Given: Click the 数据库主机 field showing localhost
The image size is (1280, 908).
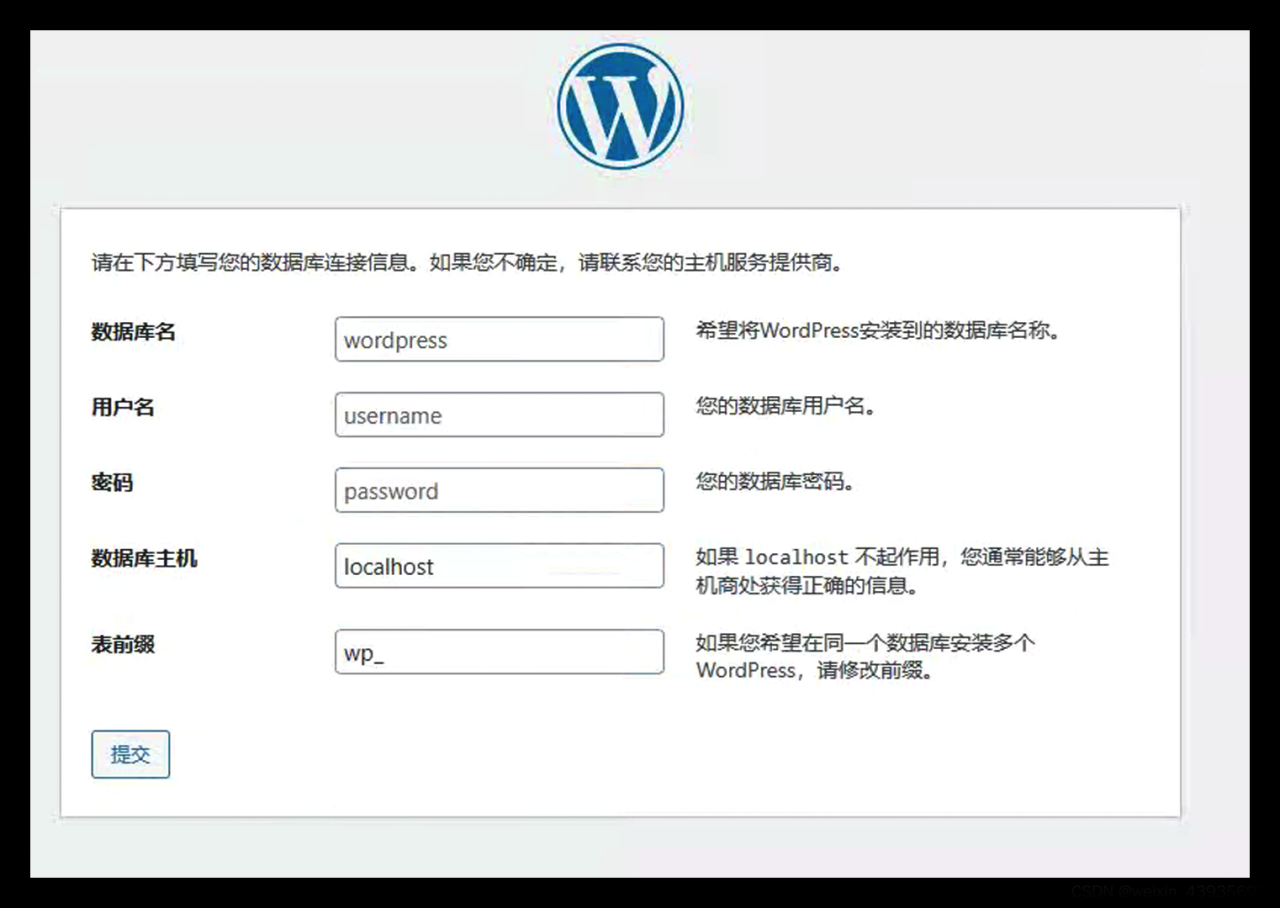Looking at the screenshot, I should 499,566.
